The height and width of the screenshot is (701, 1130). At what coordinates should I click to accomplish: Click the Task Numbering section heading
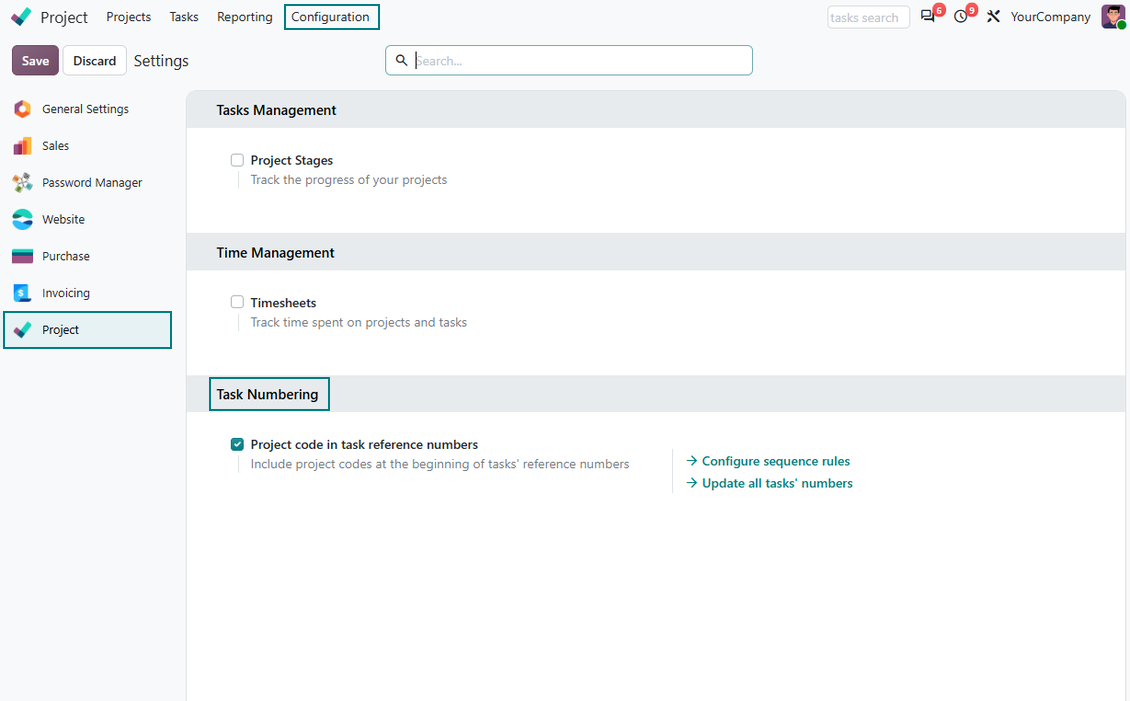click(x=267, y=394)
